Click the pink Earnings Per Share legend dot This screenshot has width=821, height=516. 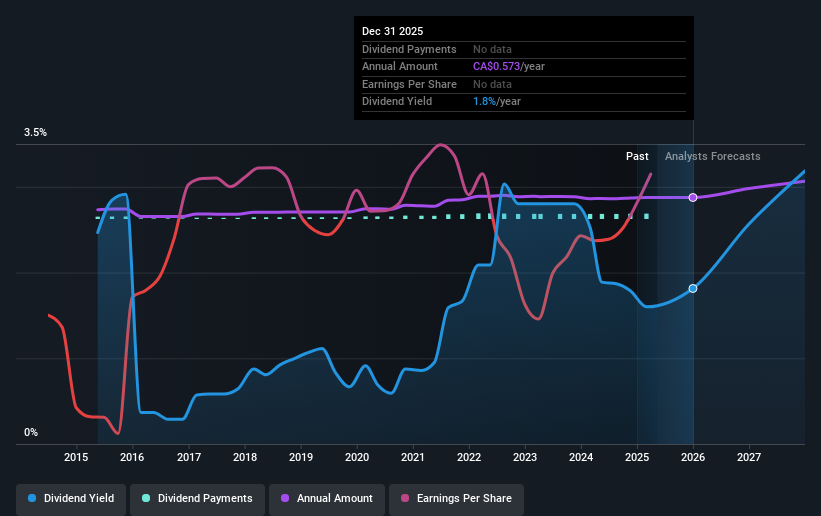pos(405,498)
